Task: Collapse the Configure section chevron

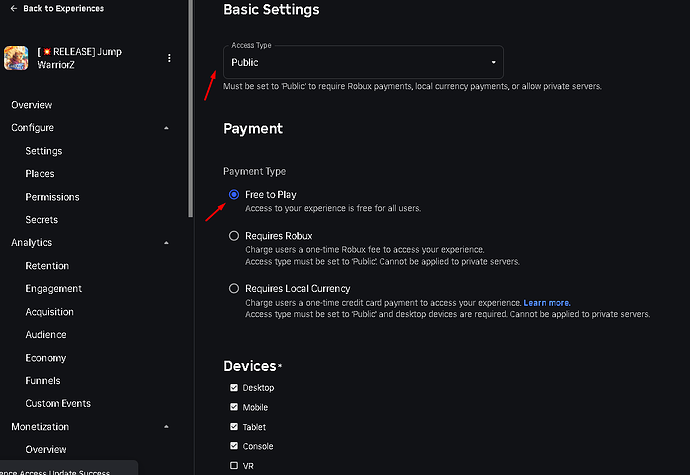Action: pyautogui.click(x=167, y=128)
